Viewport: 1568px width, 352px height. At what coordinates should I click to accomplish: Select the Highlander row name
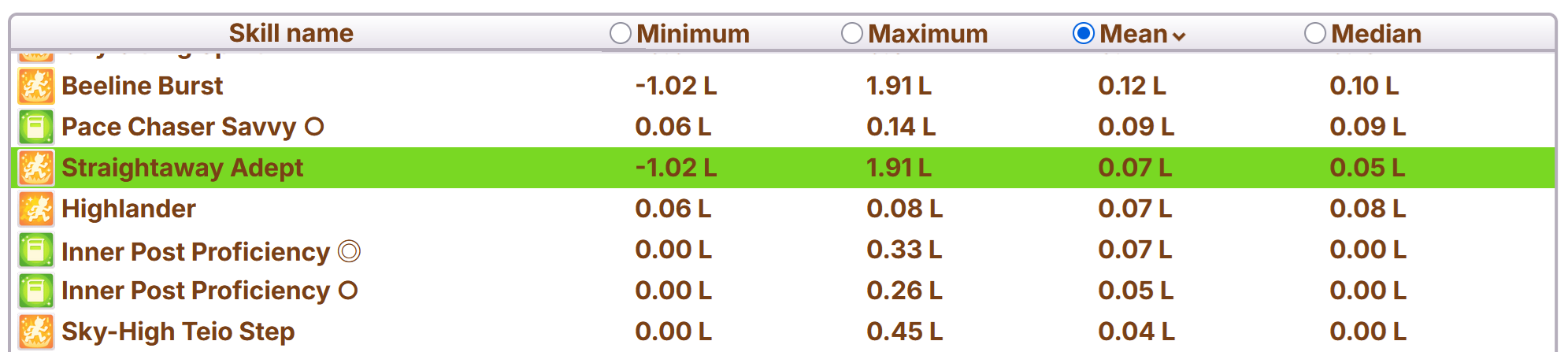click(128, 209)
